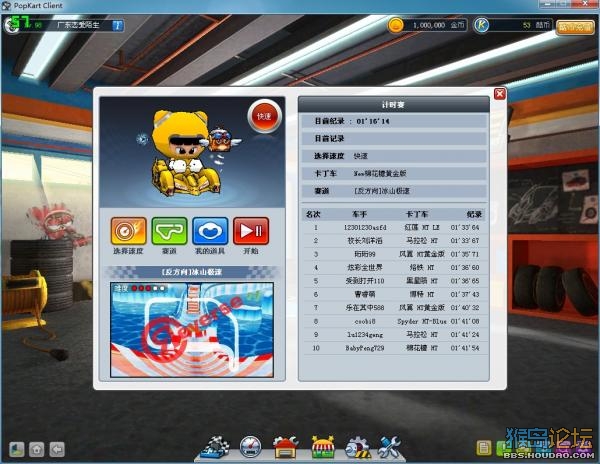Close the 计时赛 dialog with red X
Screen dimensions: 600x464
[500, 94]
